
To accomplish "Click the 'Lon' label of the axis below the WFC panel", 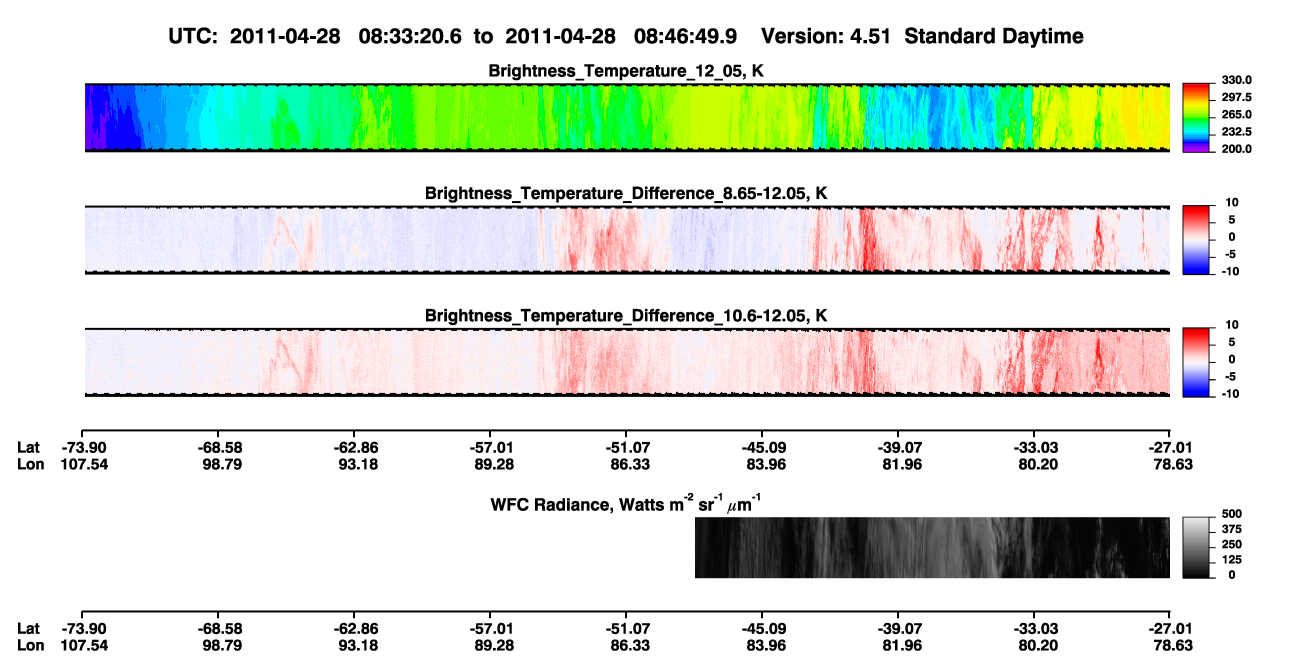I will point(30,646).
